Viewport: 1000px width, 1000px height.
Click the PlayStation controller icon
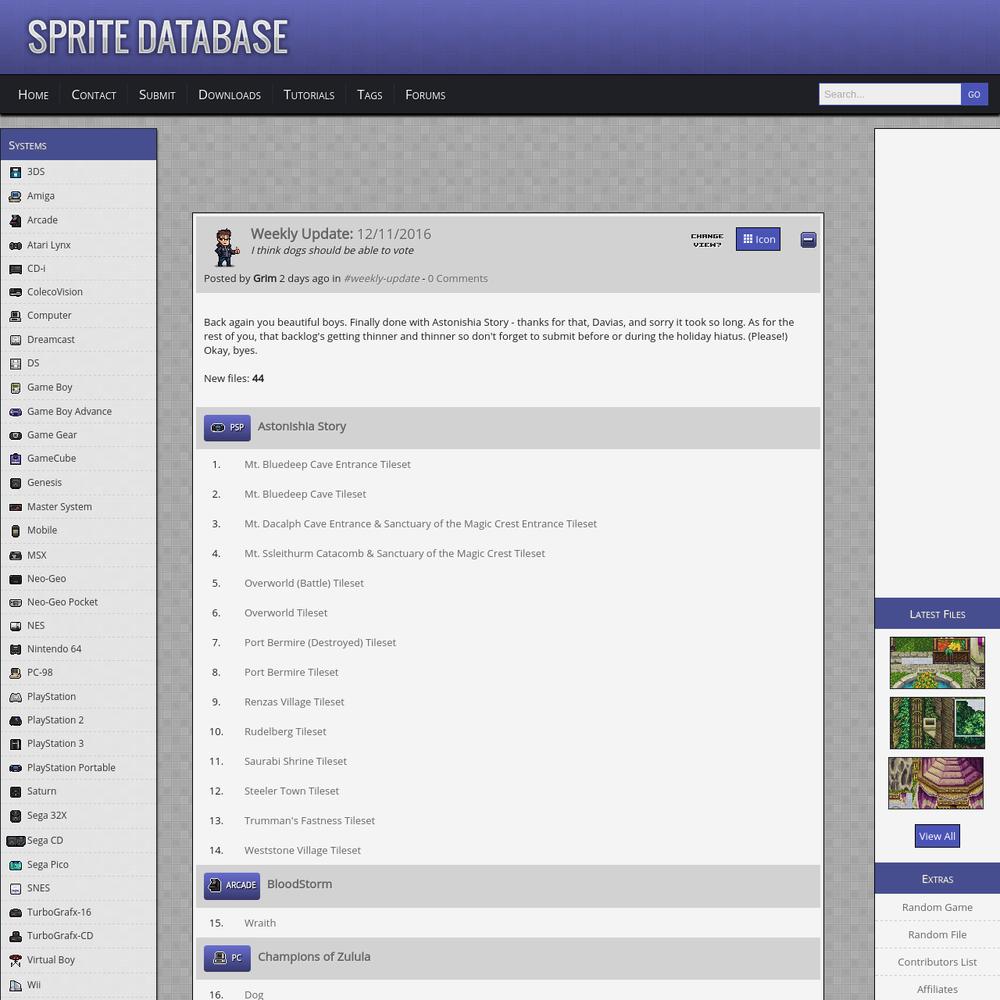pos(15,697)
